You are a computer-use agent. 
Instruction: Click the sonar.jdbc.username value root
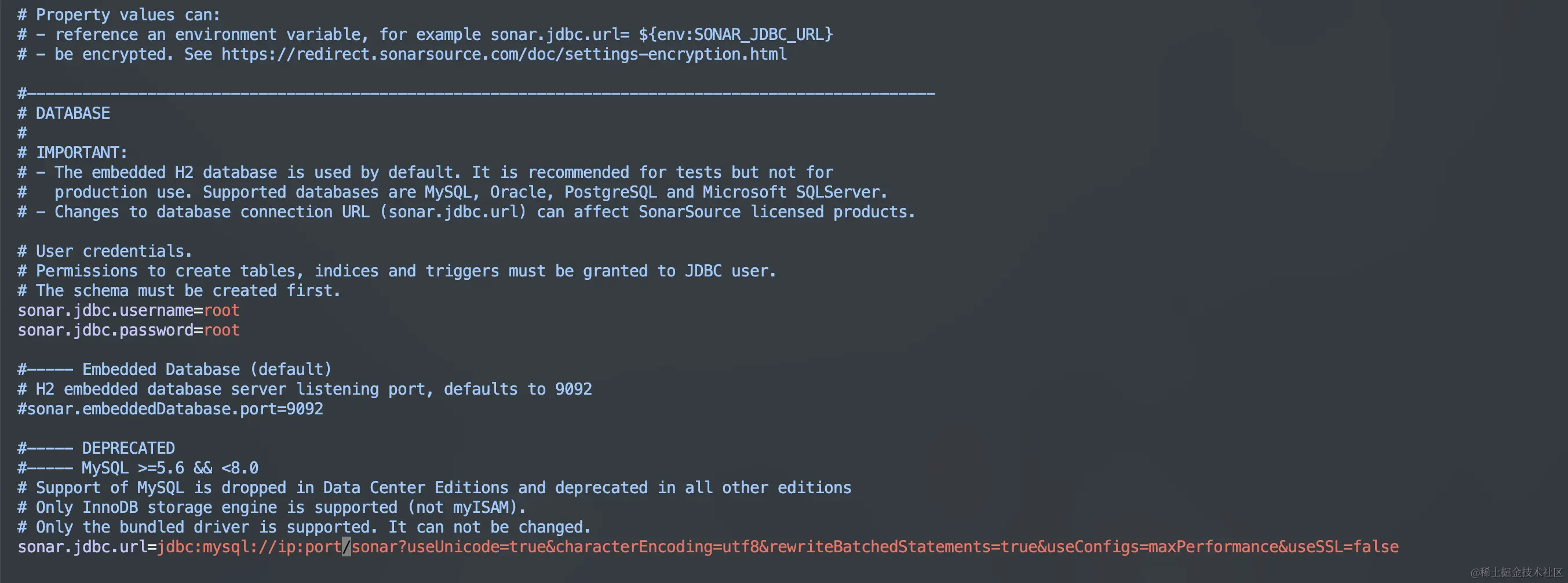coord(221,311)
